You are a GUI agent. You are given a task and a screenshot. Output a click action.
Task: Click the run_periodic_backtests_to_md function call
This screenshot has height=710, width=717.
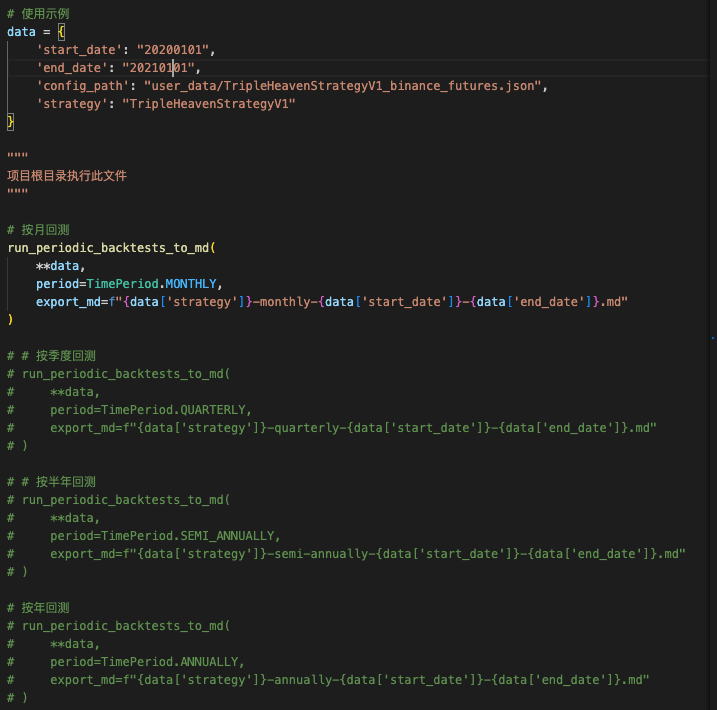tap(110, 248)
